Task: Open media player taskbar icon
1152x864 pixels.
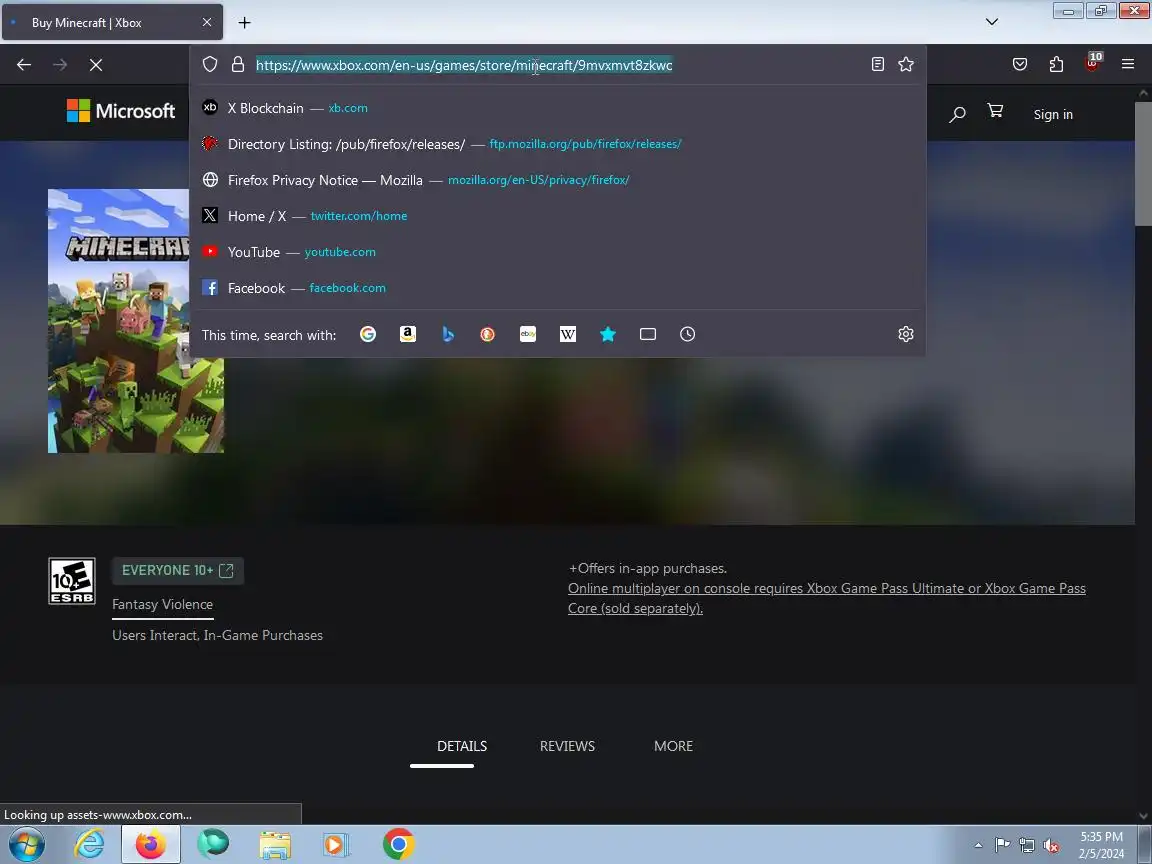Action: click(336, 845)
